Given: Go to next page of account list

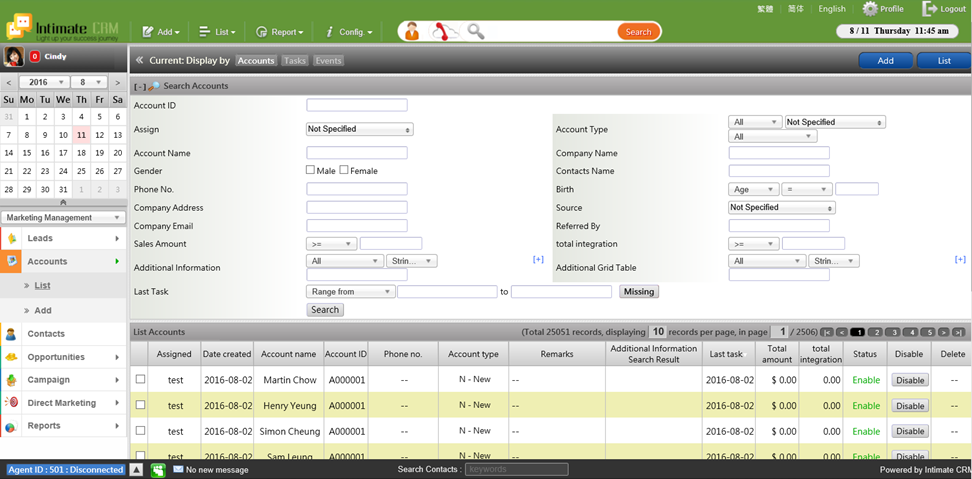Looking at the screenshot, I should 943,333.
